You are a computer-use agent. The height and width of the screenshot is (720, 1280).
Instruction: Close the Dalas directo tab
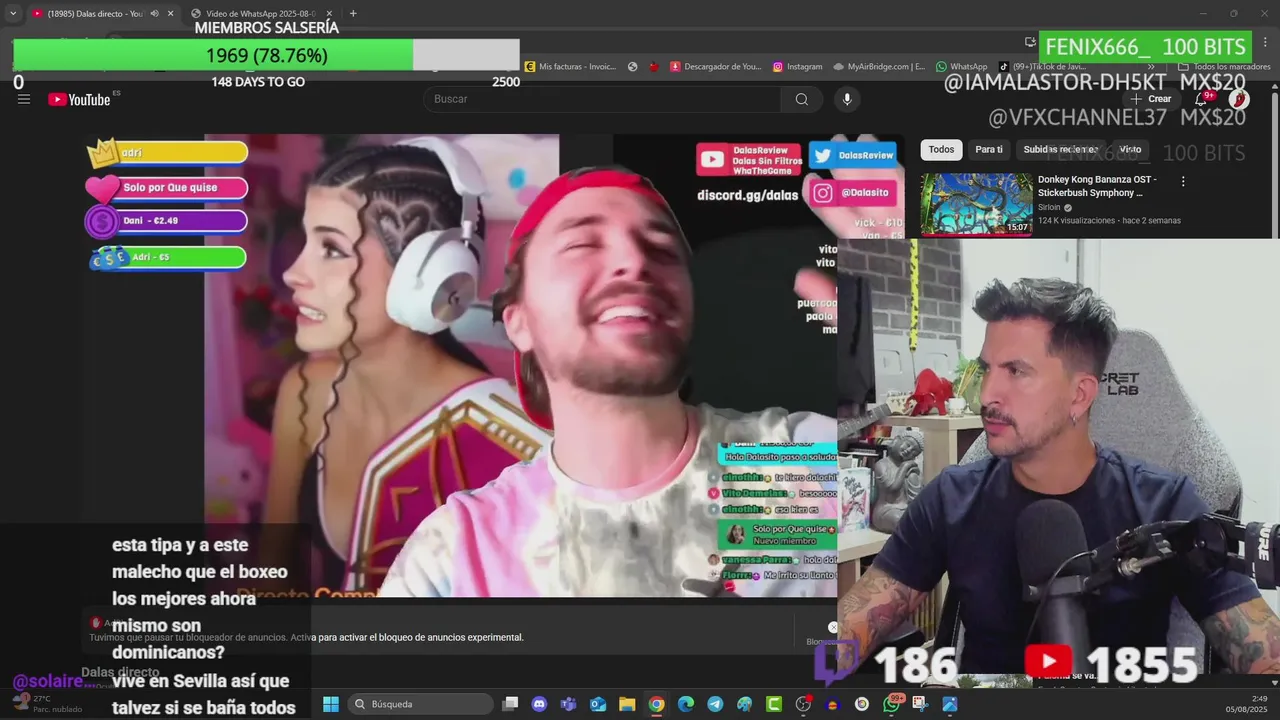click(170, 14)
